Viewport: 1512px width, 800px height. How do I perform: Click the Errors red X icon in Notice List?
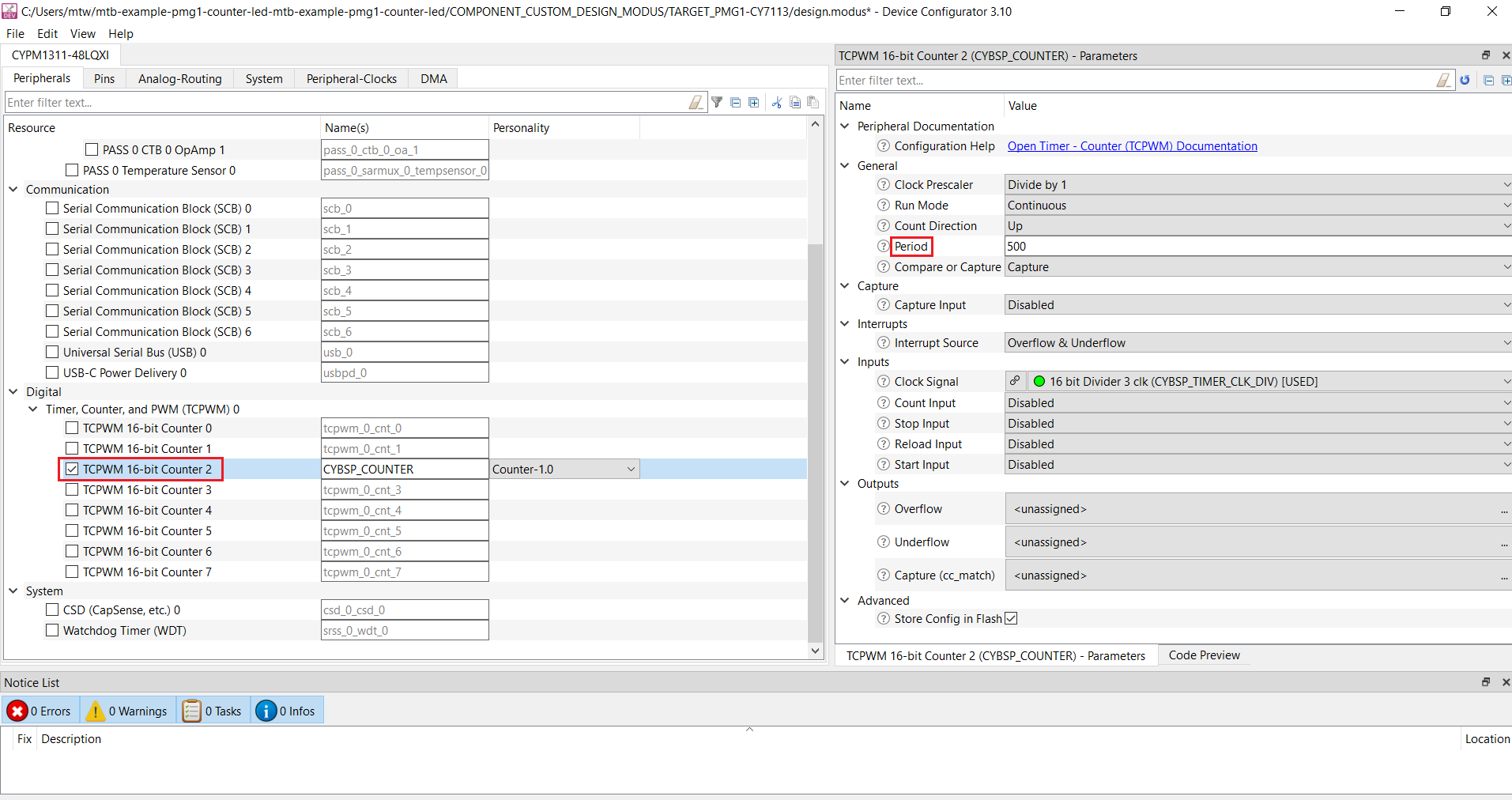point(17,711)
